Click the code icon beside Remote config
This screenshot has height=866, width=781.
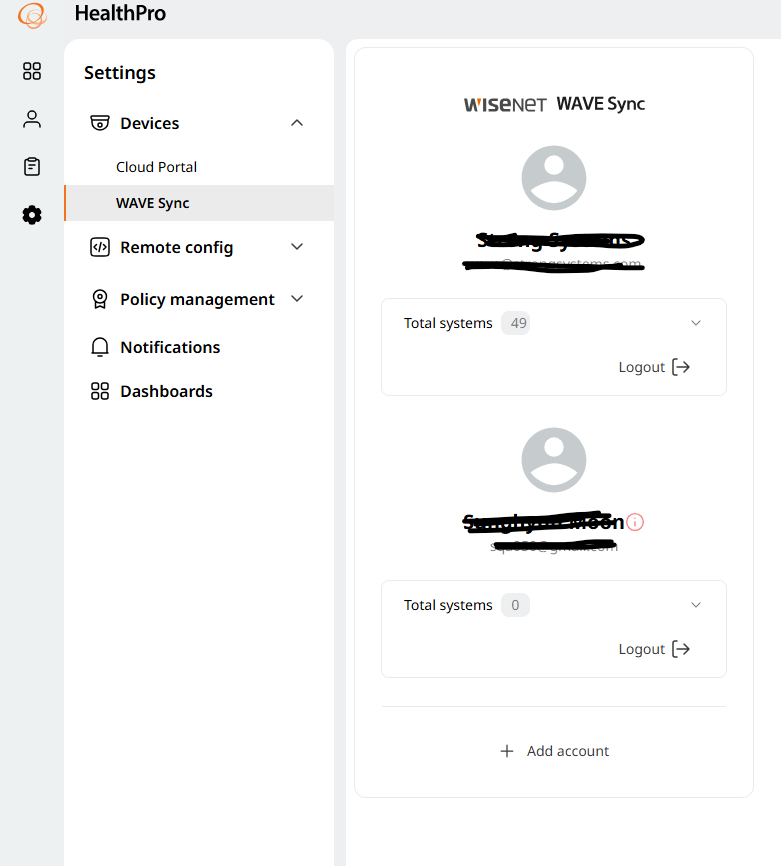(100, 247)
